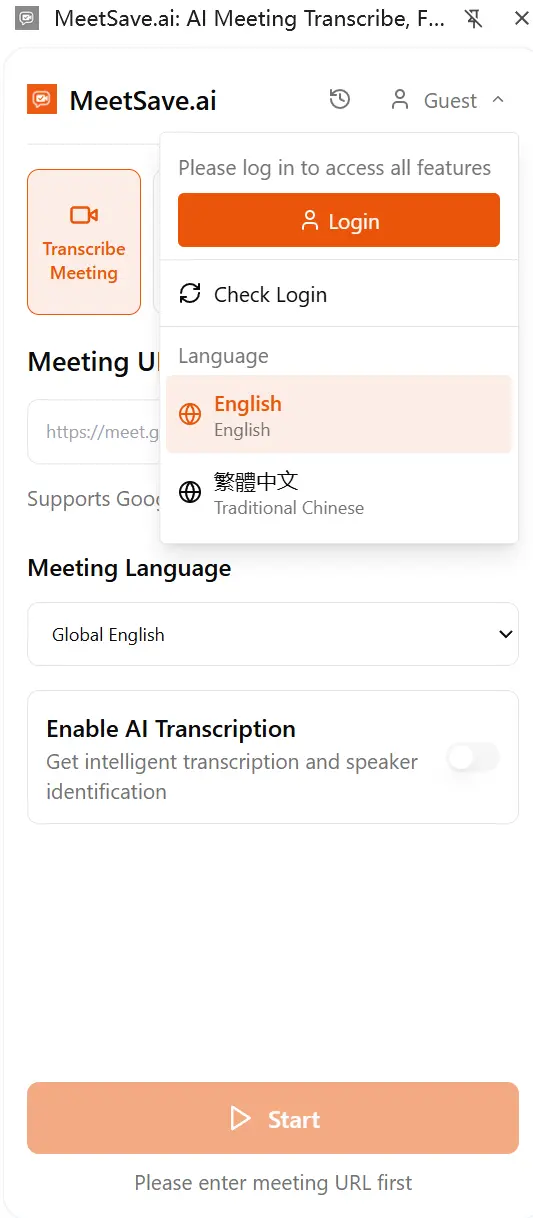This screenshot has width=533, height=1218.
Task: Click the extension favicon in title bar
Action: point(28,18)
